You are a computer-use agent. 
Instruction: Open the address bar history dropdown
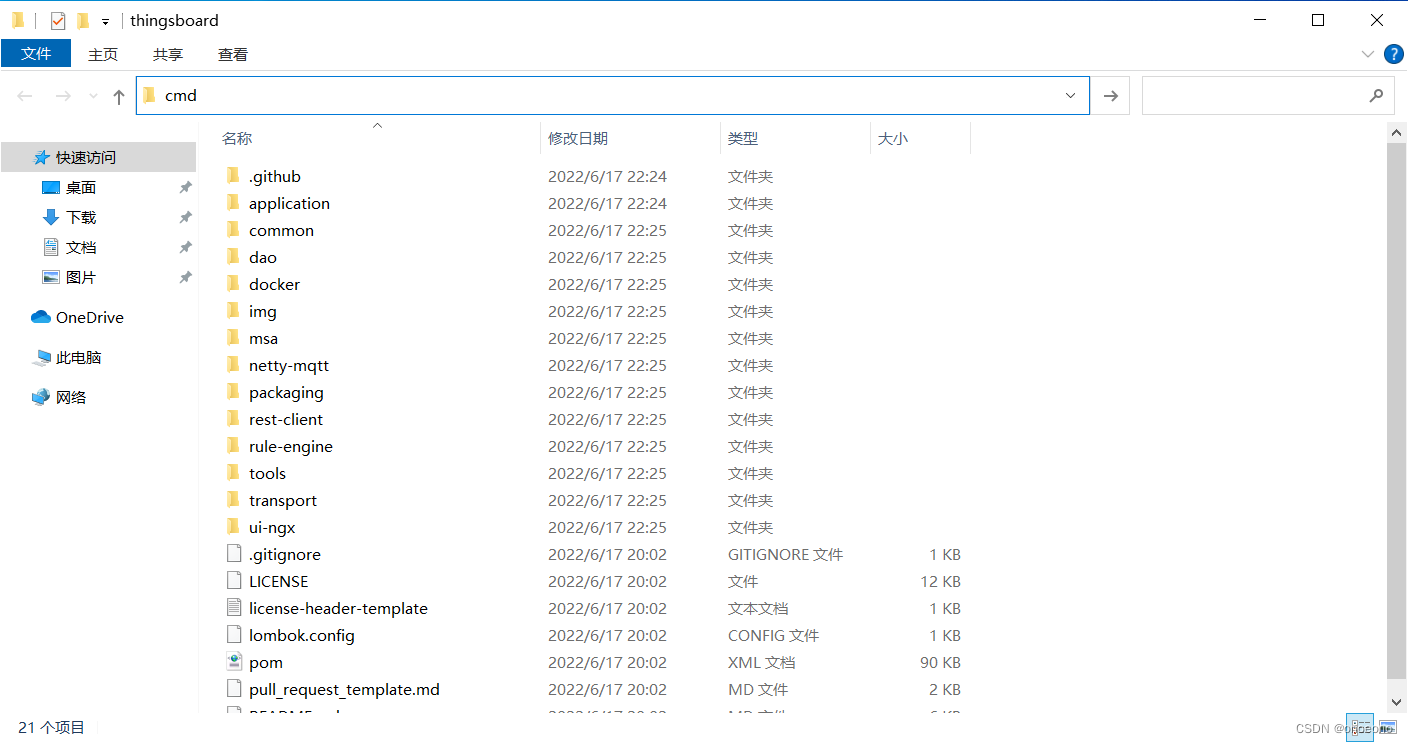pyautogui.click(x=1071, y=95)
